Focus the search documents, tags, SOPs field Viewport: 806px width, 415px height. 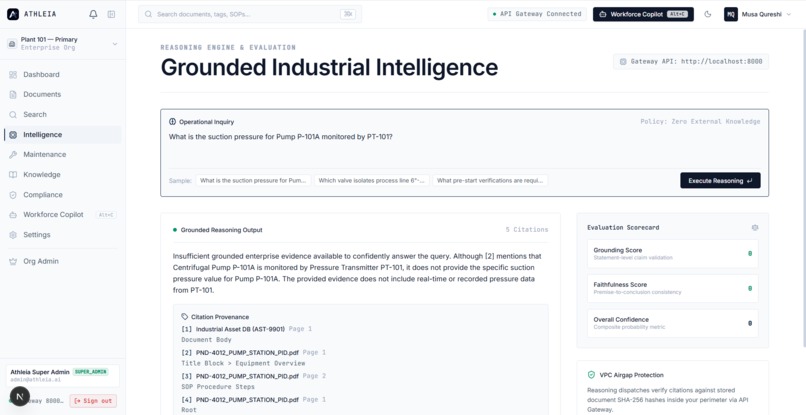coord(250,14)
